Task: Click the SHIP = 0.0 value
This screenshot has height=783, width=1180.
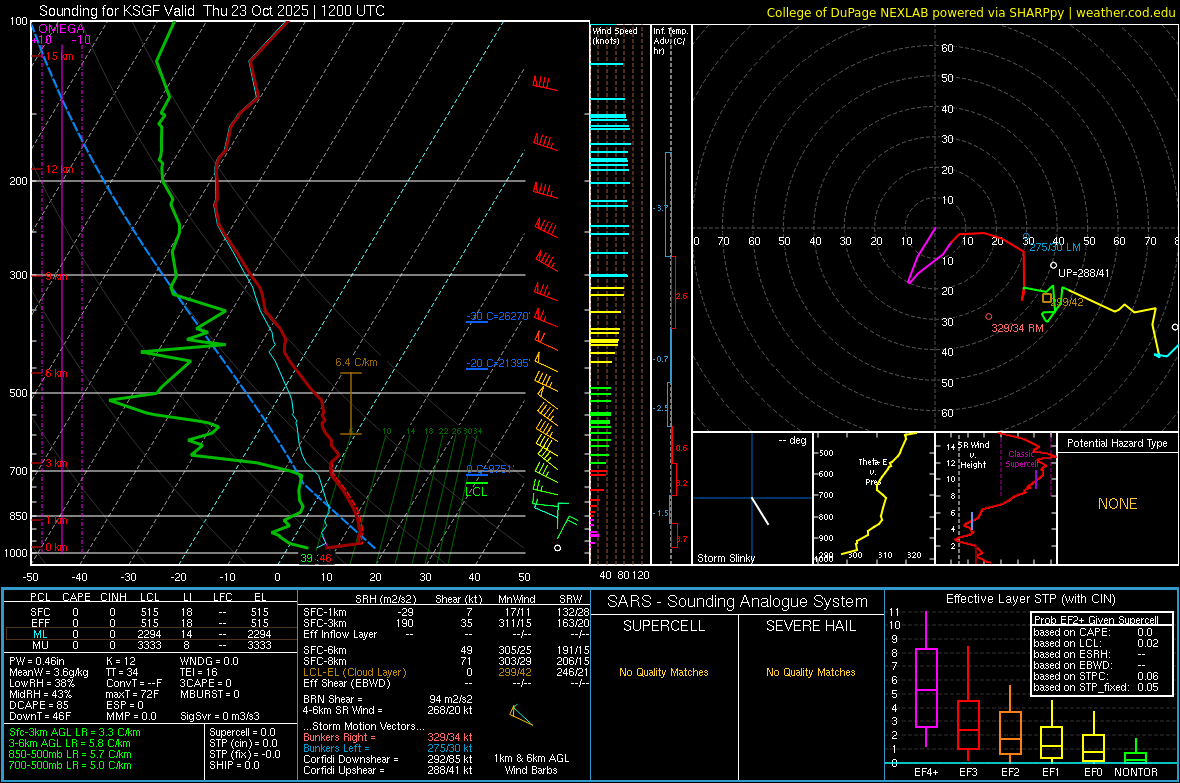Action: coord(234,765)
